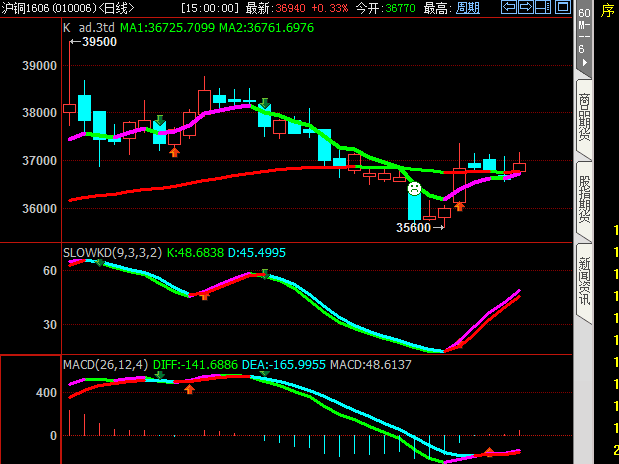Click the yellow 序 column header

click(608, 10)
